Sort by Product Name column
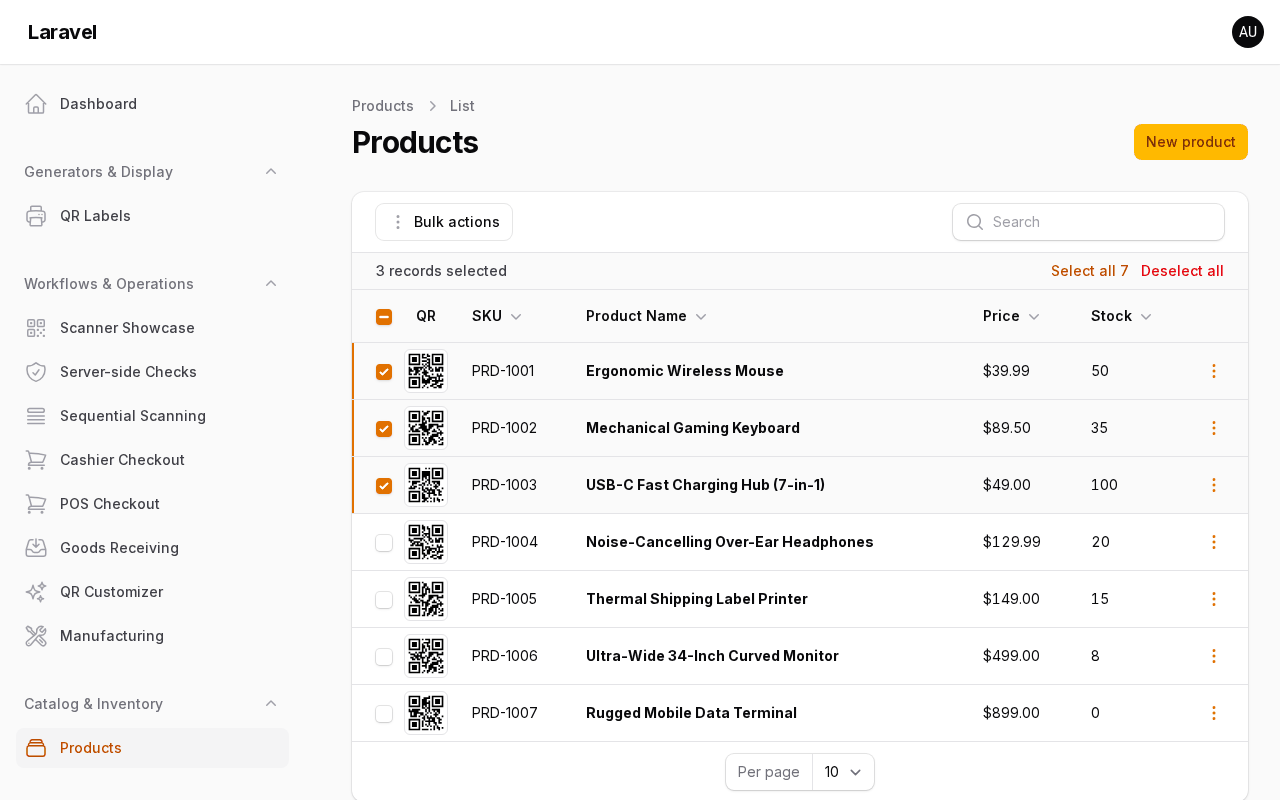The width and height of the screenshot is (1280, 800). [x=646, y=316]
